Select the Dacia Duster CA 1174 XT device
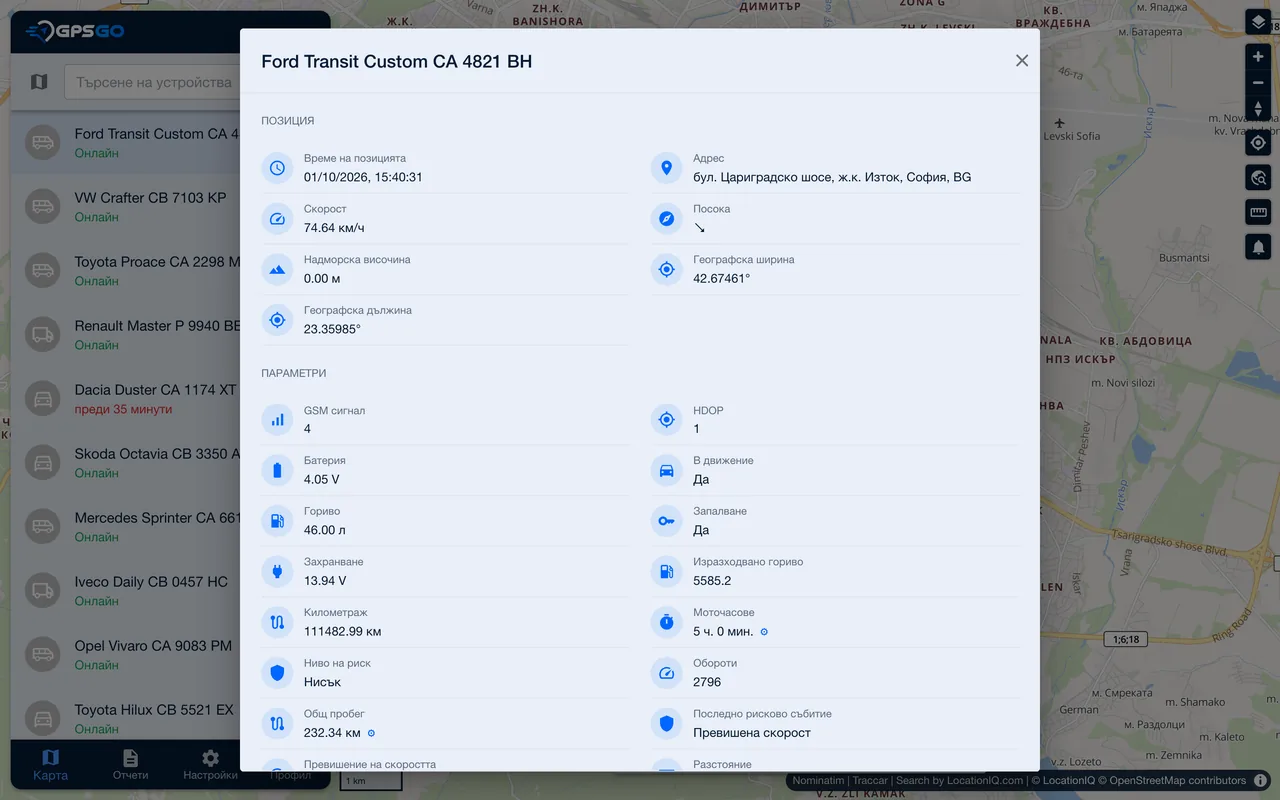Viewport: 1280px width, 800px height. 125,398
